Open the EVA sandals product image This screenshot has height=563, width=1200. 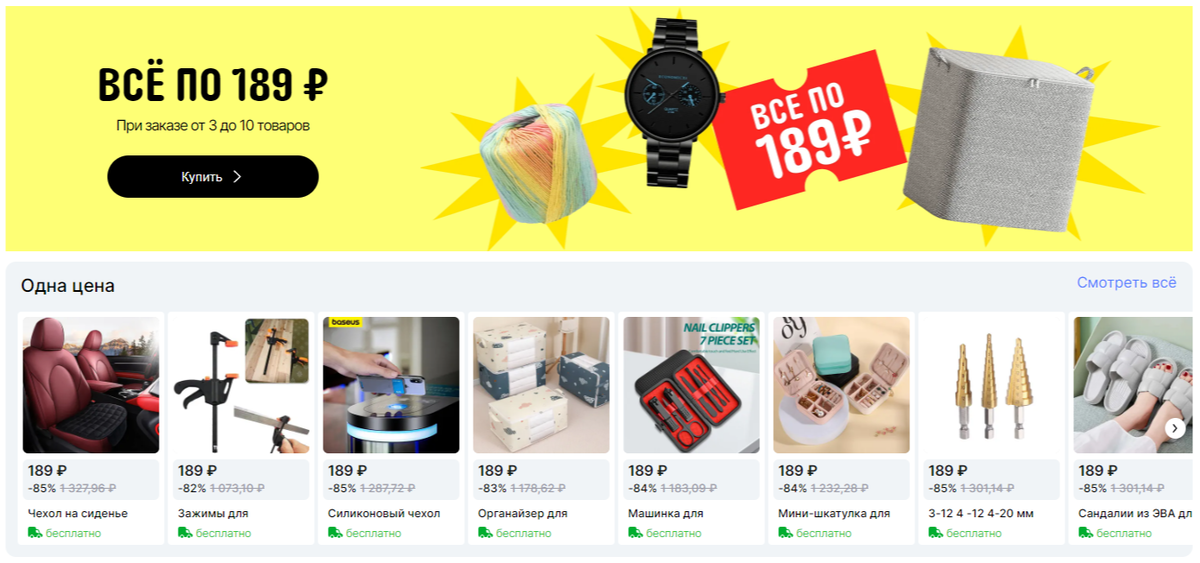coord(1133,385)
